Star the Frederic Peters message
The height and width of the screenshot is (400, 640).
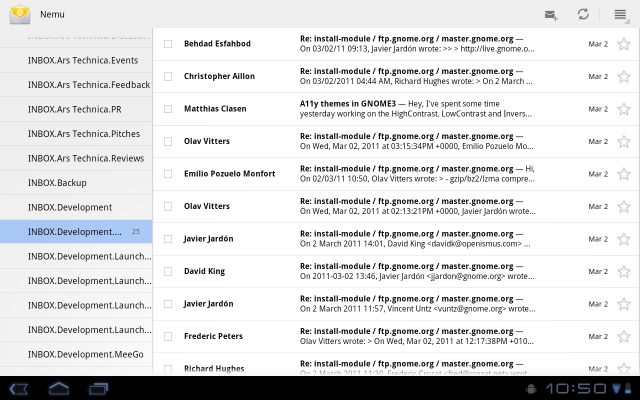624,336
